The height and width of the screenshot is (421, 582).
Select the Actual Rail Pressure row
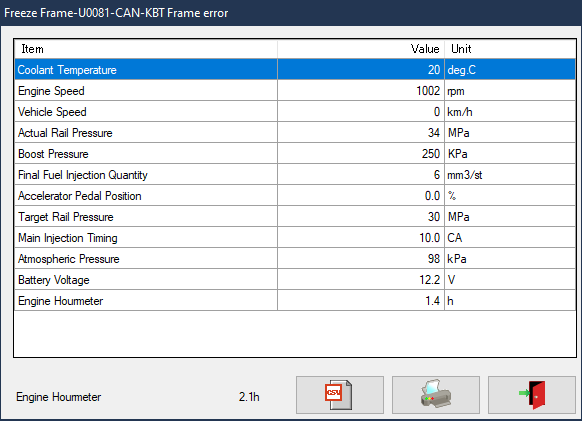[x=295, y=133]
